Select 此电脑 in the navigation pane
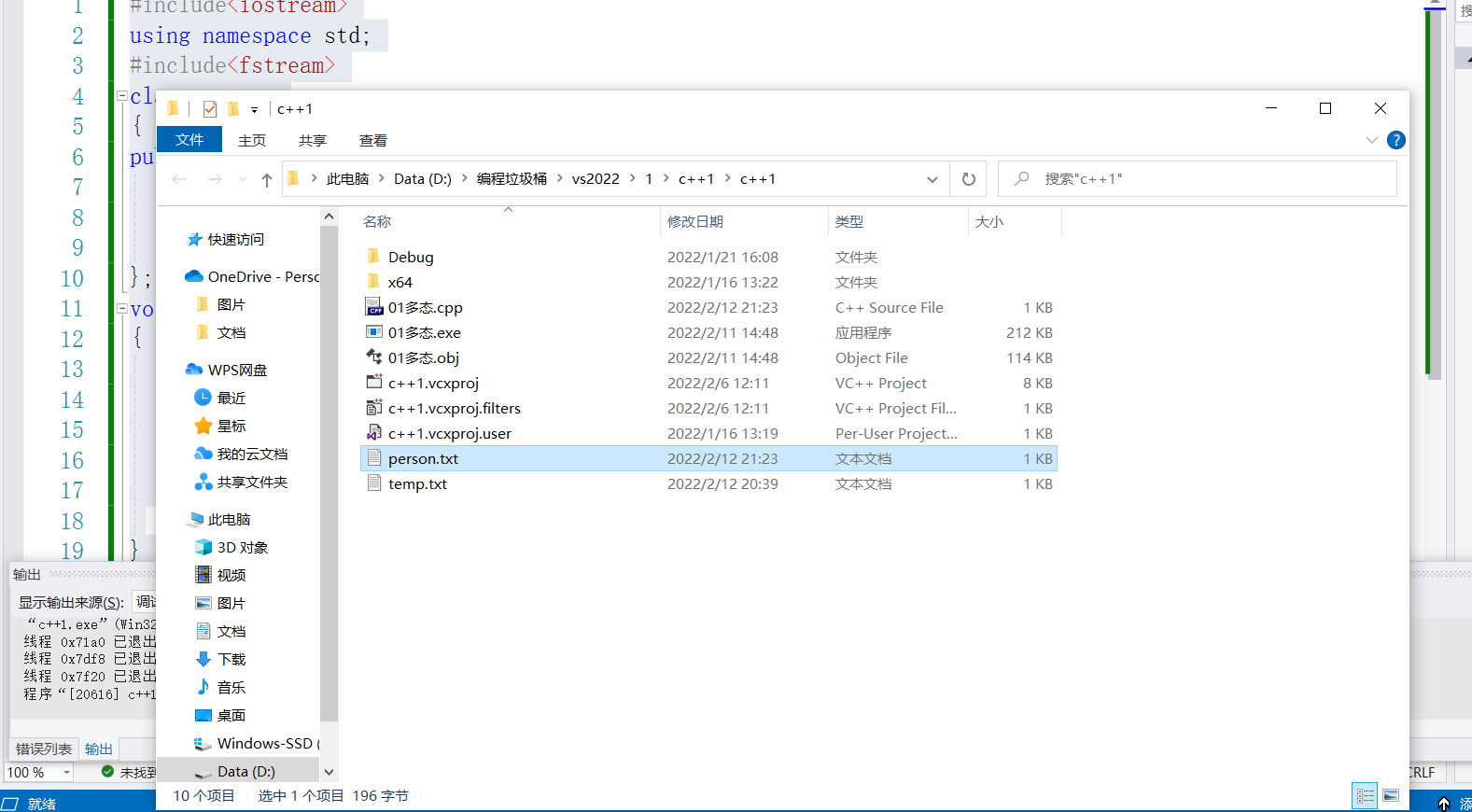Screen dimensions: 1472x812 coord(229,519)
